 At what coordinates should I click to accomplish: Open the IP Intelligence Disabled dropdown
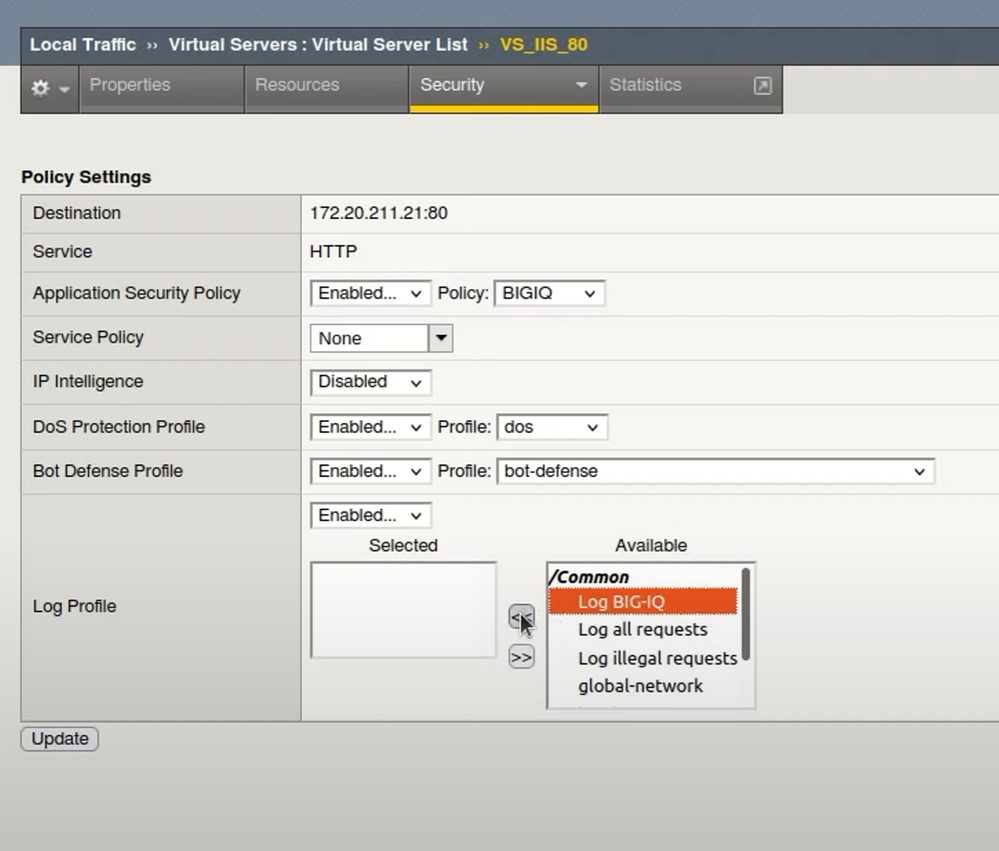pos(370,382)
